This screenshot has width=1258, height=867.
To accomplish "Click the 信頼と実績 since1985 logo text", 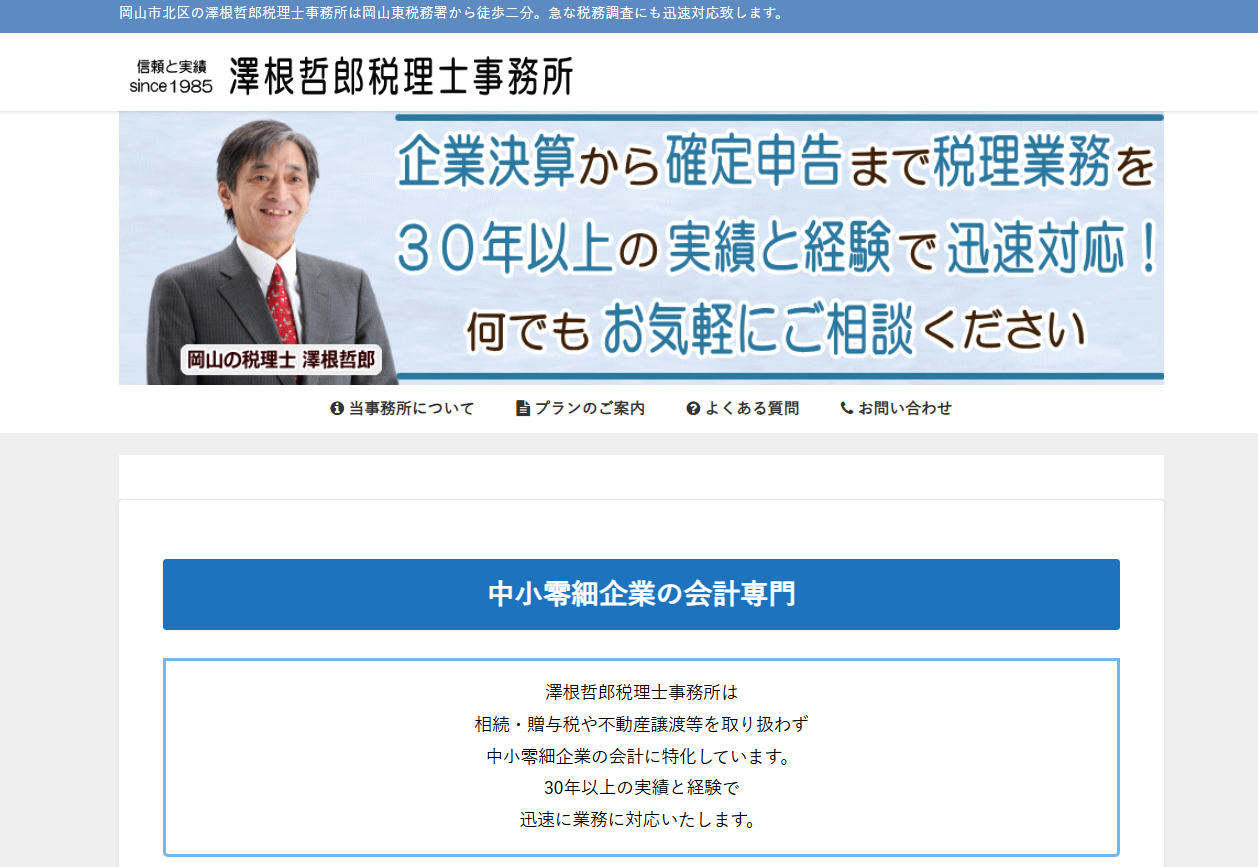I will 171,76.
